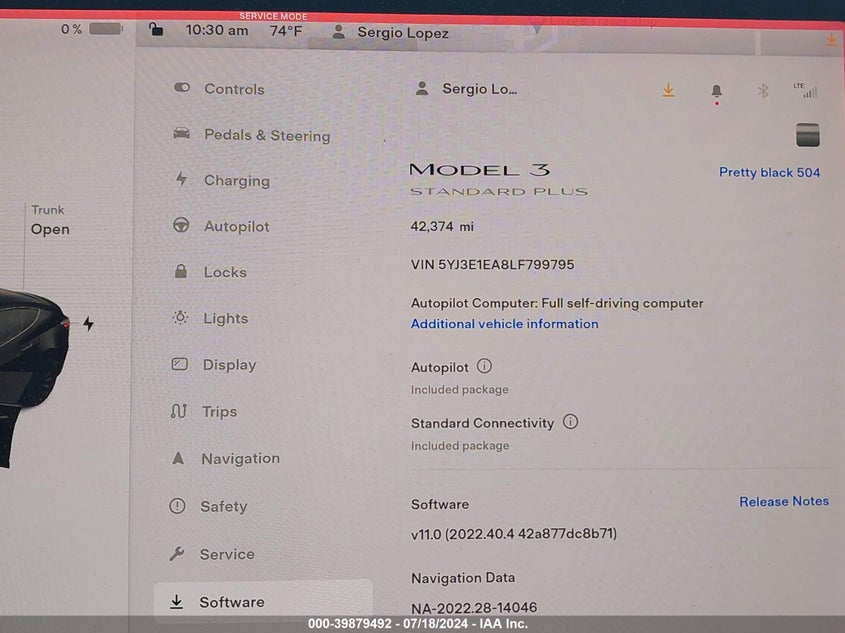Viewport: 845px width, 633px height.
Task: Tap the unlocked padlock in status bar
Action: 156,29
